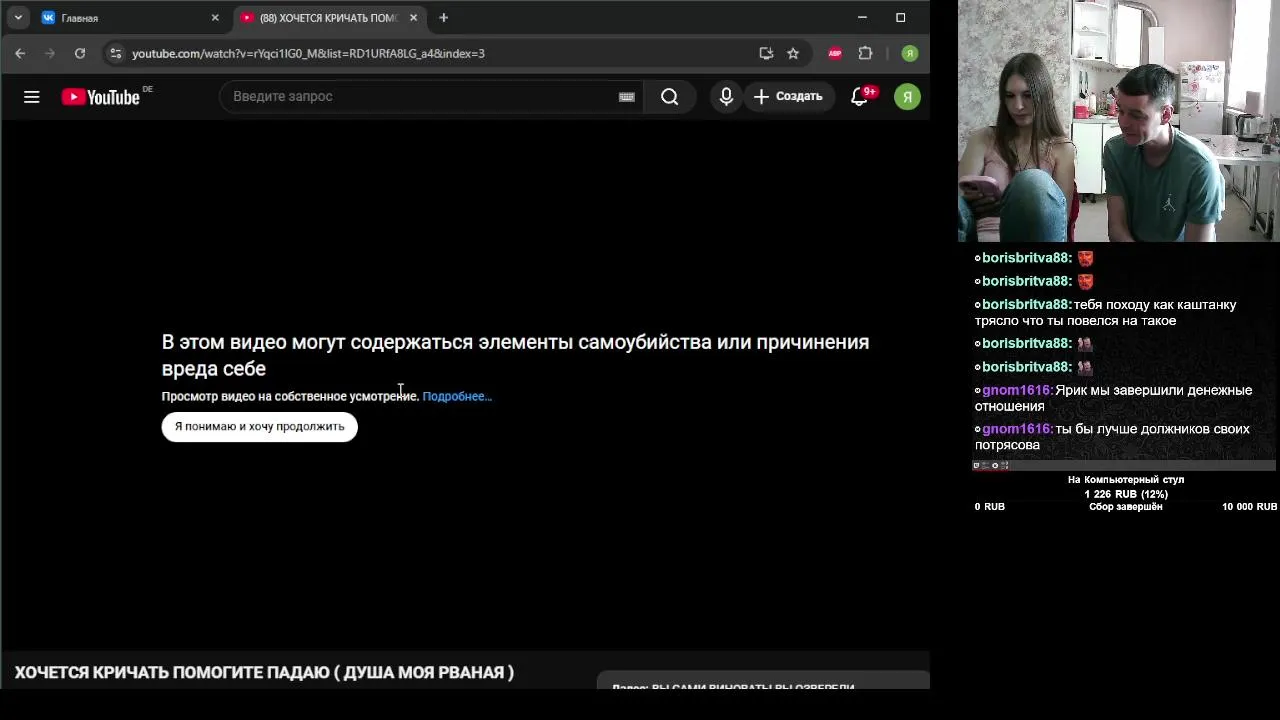Select the YouTube ХОЧЕТСЯ КРИЧАТЬ tab
This screenshot has width=1280, height=720.
point(331,18)
